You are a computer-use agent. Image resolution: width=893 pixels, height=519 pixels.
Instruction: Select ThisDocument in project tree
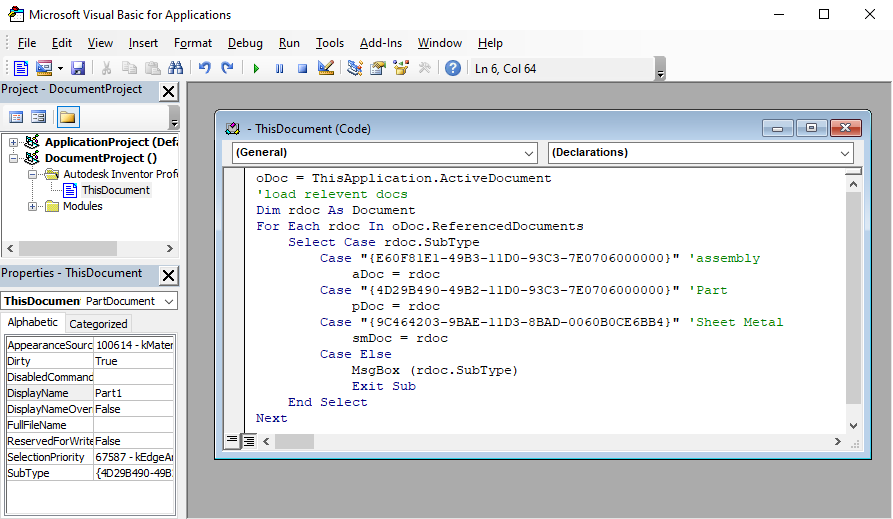click(115, 190)
